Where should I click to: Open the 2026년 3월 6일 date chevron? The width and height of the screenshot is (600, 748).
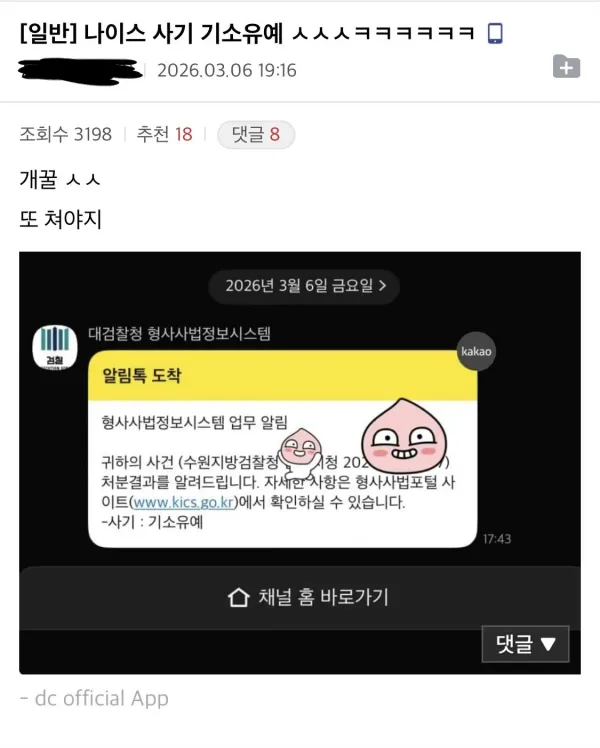[x=383, y=286]
